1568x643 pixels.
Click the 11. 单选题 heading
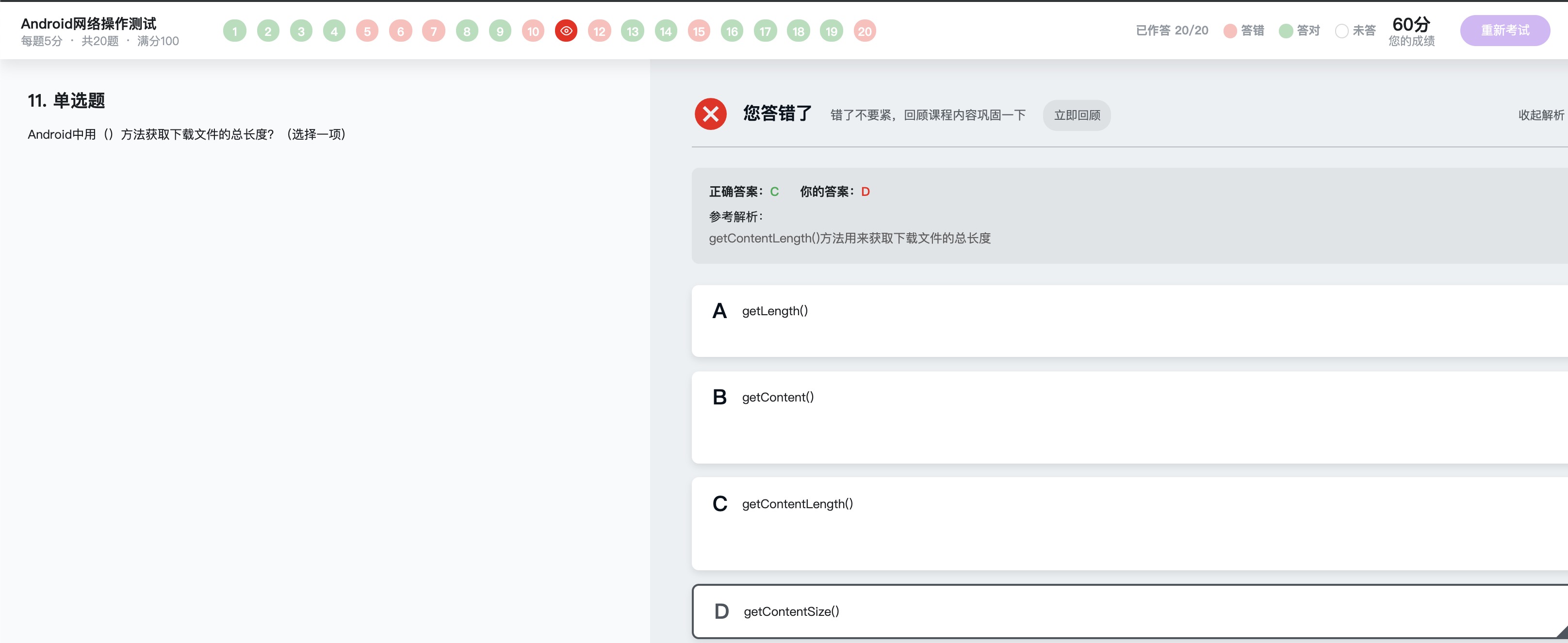tap(66, 100)
